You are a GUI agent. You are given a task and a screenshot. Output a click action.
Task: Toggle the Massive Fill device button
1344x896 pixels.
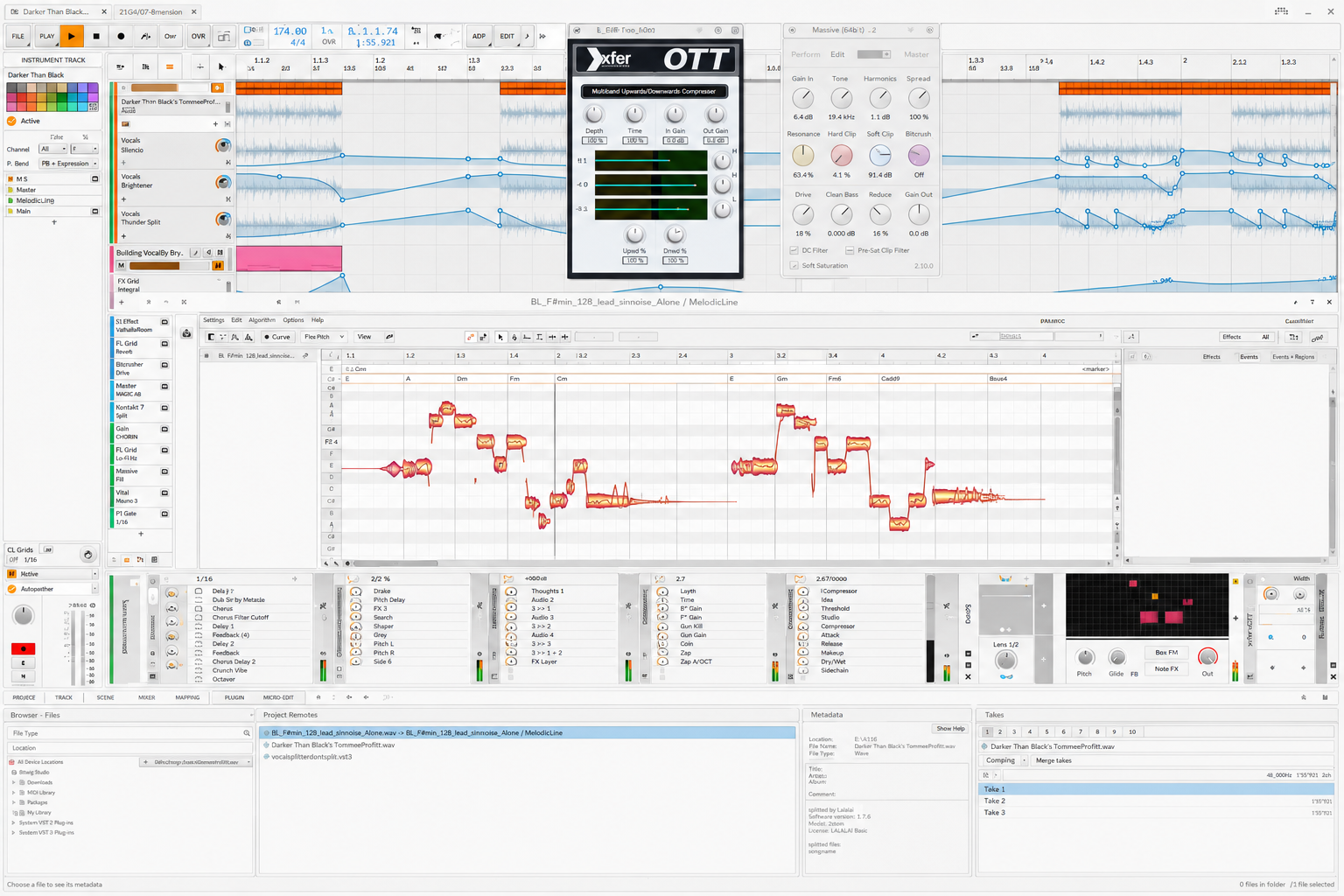coord(164,472)
